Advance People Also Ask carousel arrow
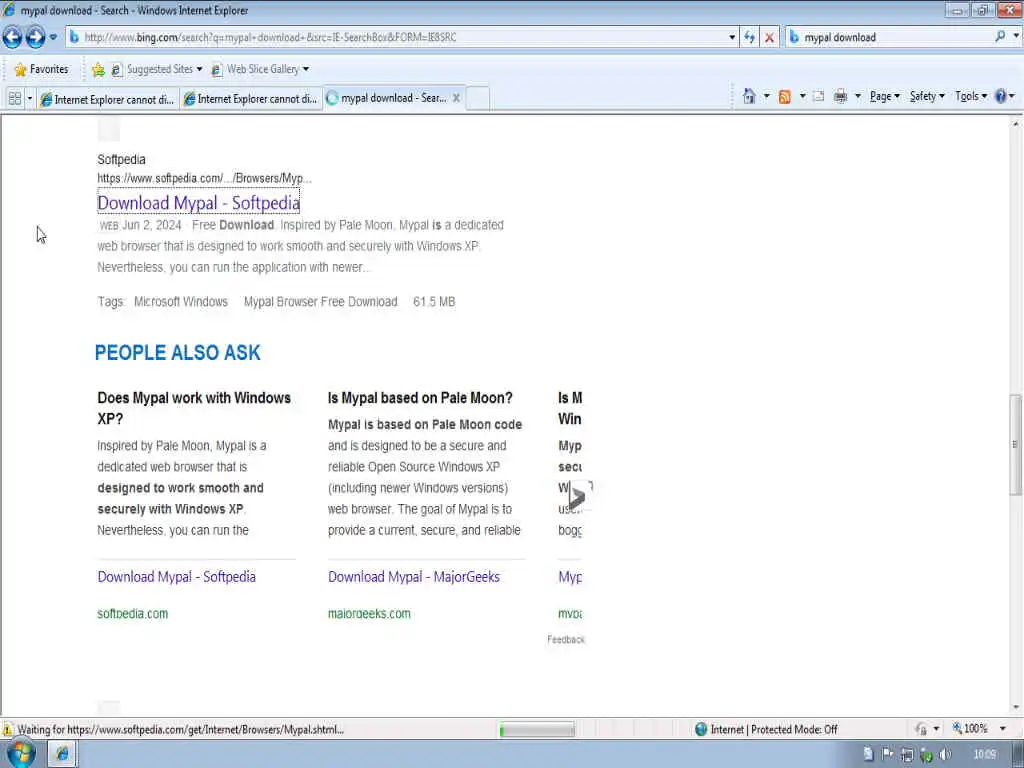1024x768 pixels. tap(578, 497)
